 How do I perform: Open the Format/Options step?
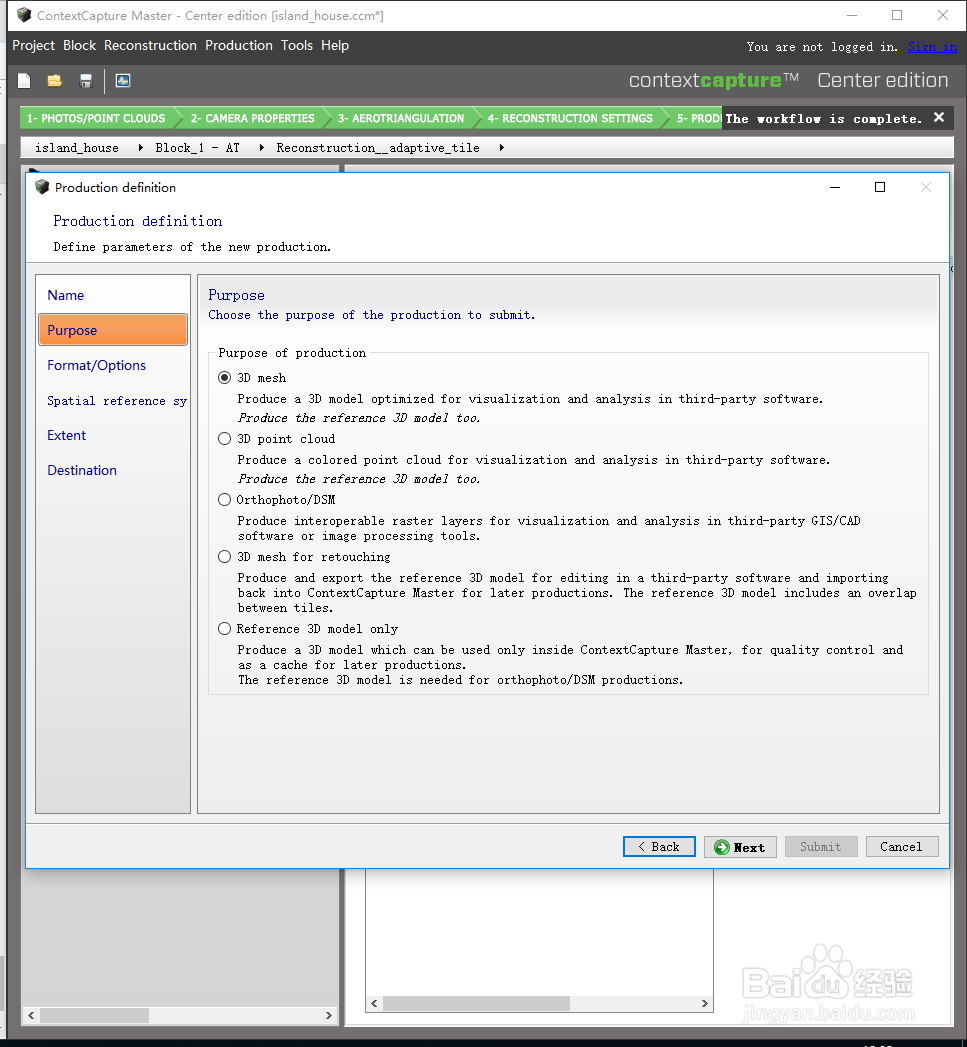[x=113, y=365]
